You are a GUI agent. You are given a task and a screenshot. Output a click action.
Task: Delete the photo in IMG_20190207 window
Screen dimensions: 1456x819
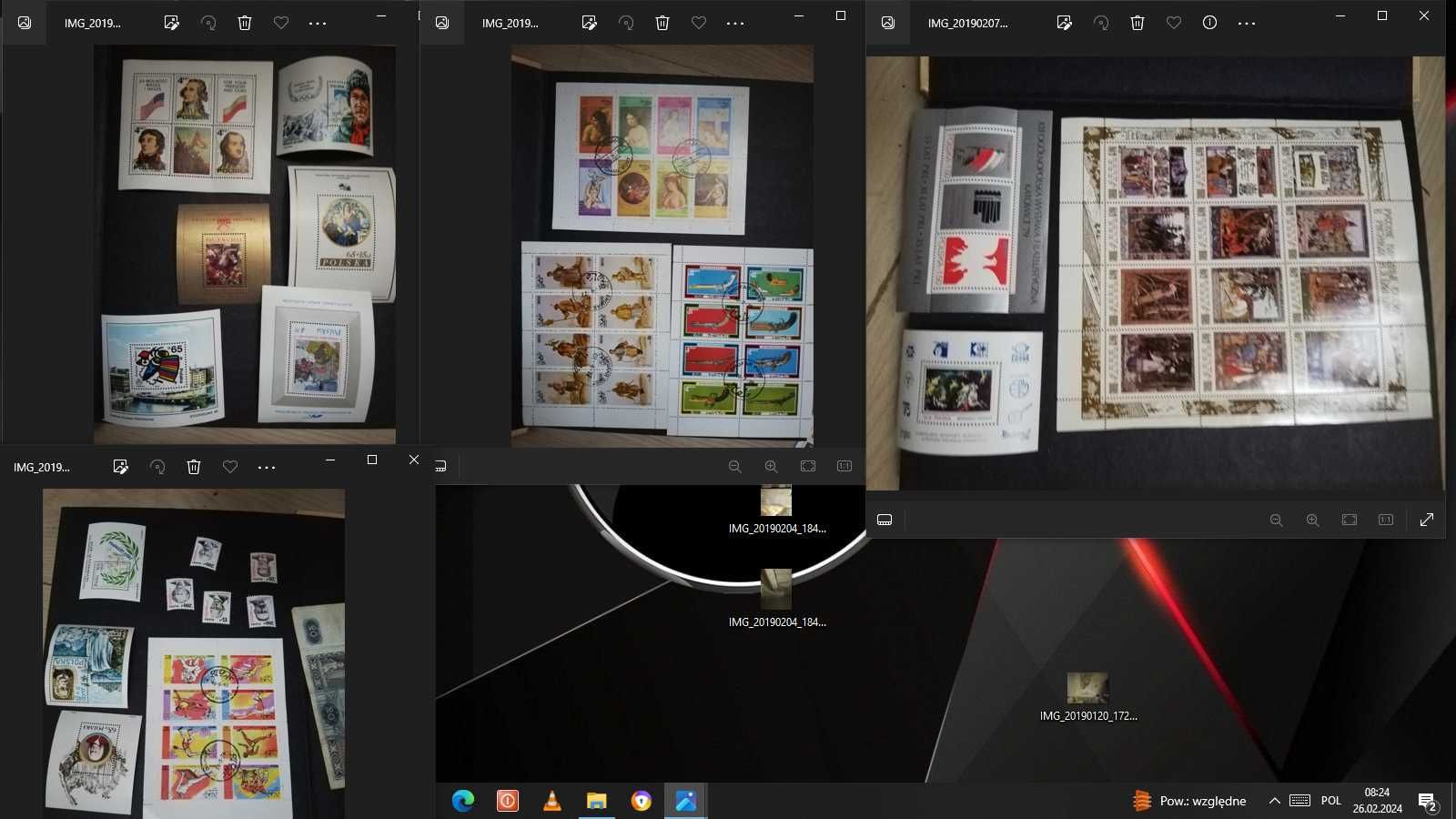click(x=1137, y=23)
